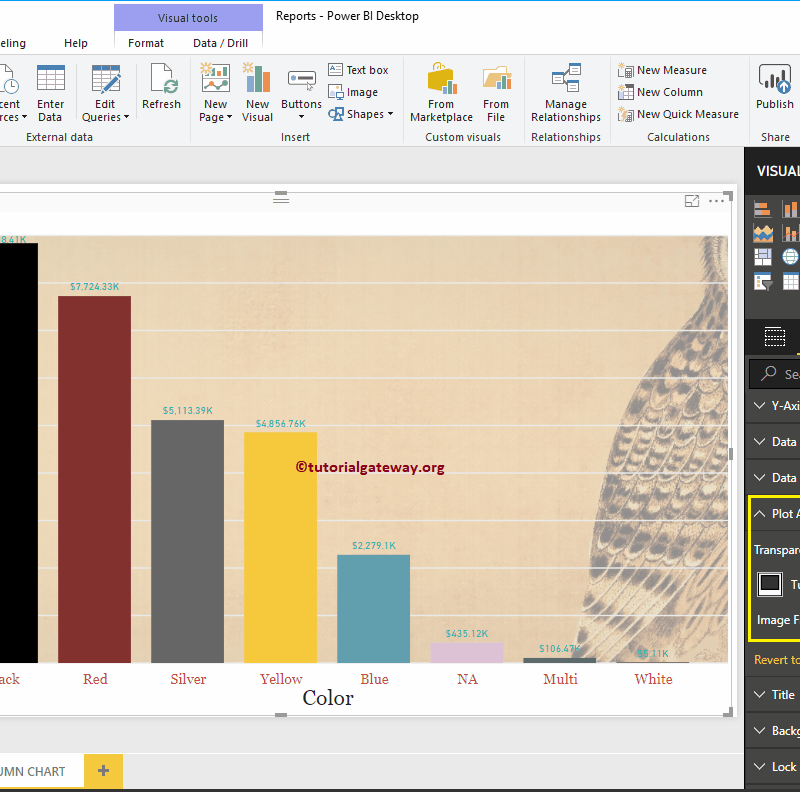Add a new report page with plus button
Image resolution: width=800 pixels, height=792 pixels.
coord(103,771)
